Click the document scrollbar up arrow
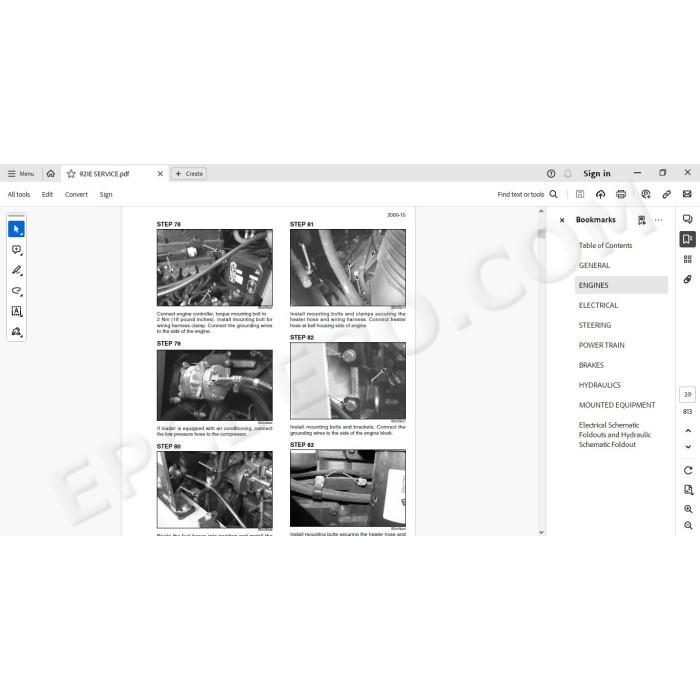Viewport: 700px width, 700px height. tap(541, 212)
